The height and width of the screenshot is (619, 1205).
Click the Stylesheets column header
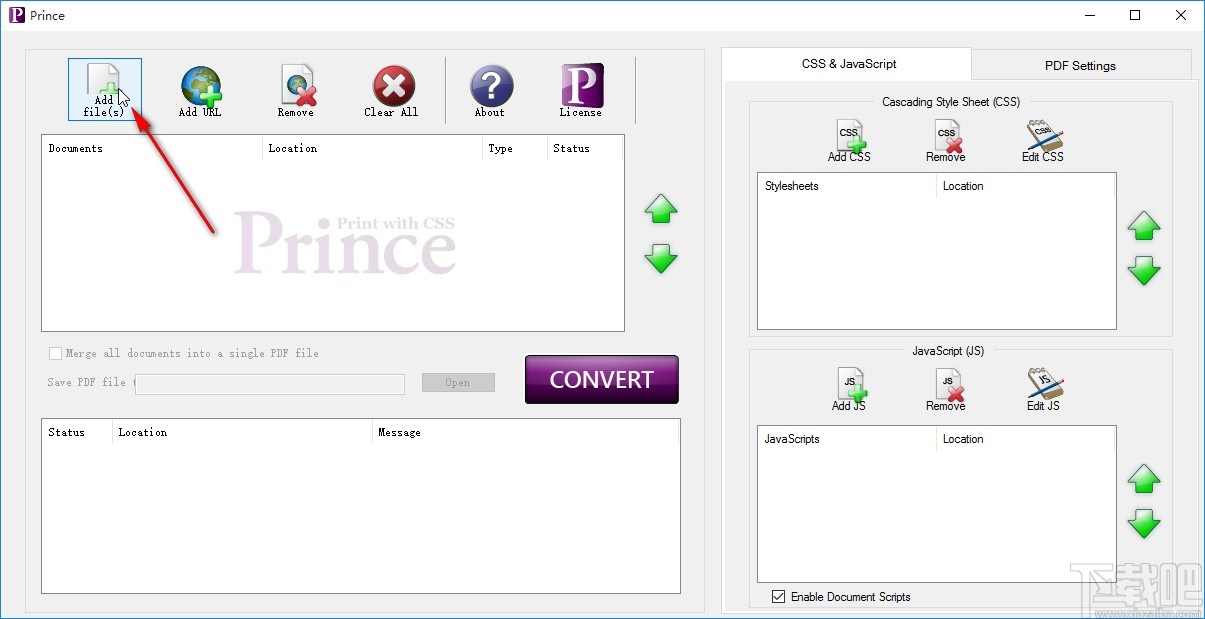847,186
